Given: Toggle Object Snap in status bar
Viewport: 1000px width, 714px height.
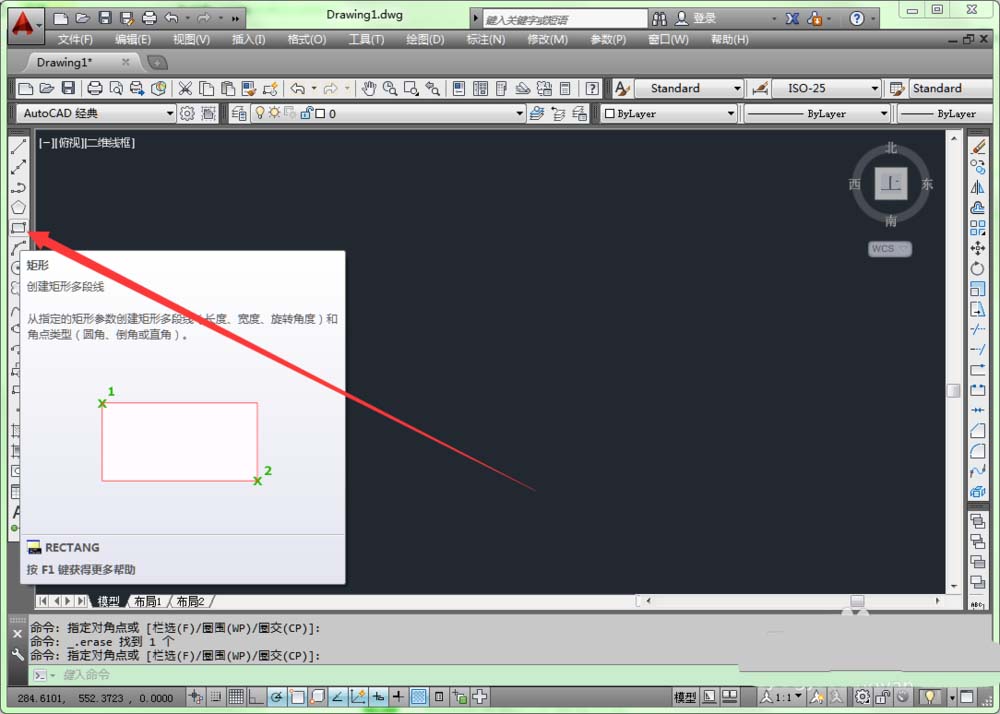Looking at the screenshot, I should click(297, 697).
